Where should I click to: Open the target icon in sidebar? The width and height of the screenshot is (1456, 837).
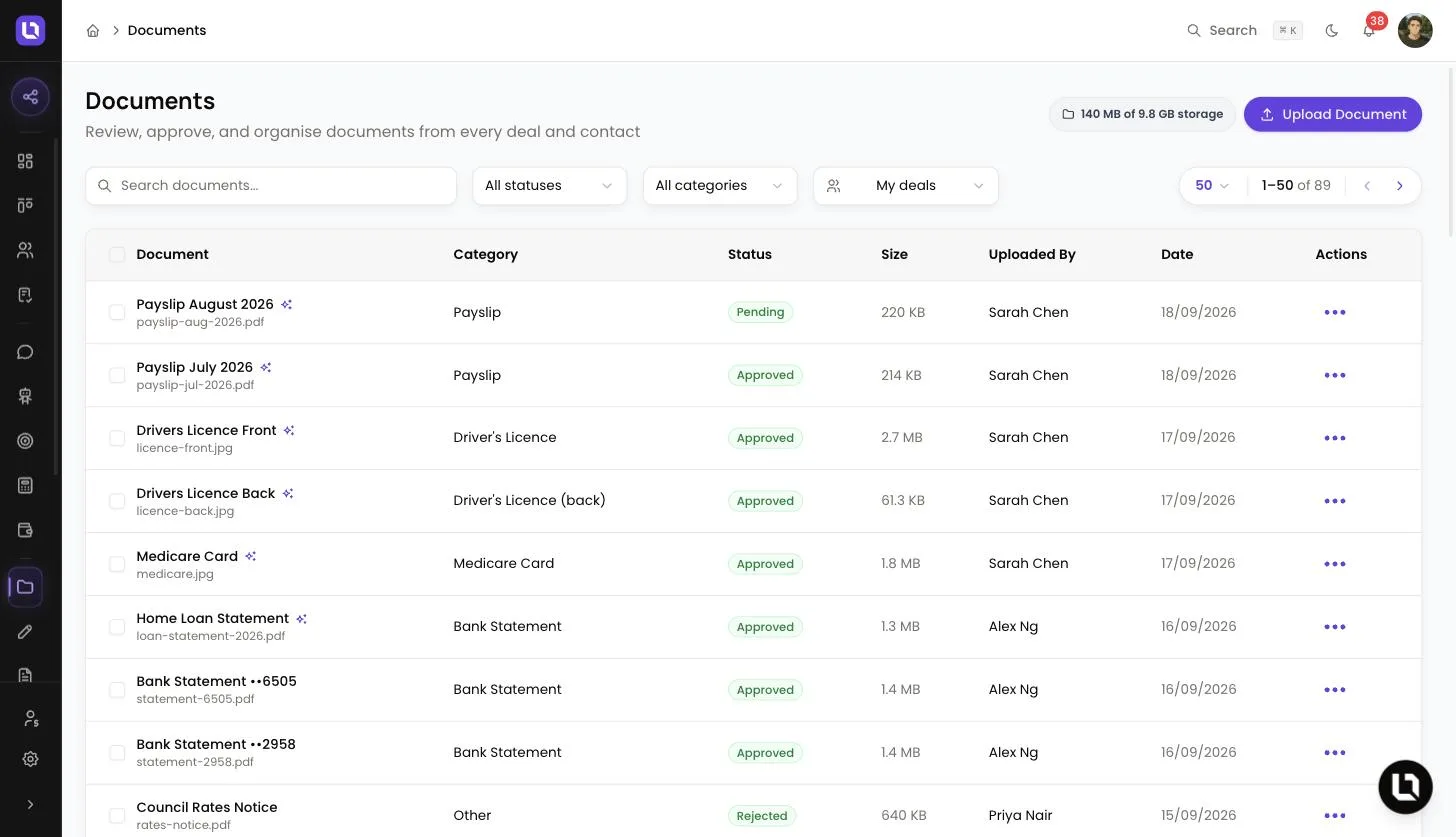[26, 441]
